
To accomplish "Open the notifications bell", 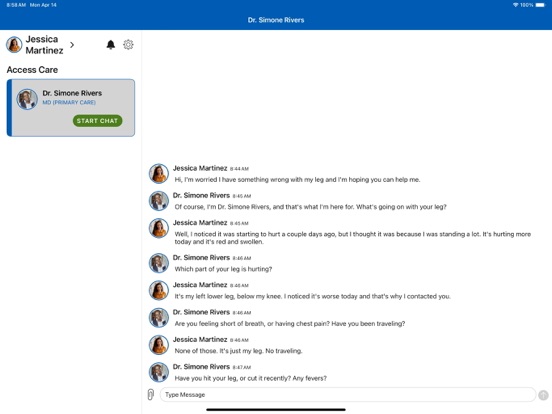I will pos(111,45).
